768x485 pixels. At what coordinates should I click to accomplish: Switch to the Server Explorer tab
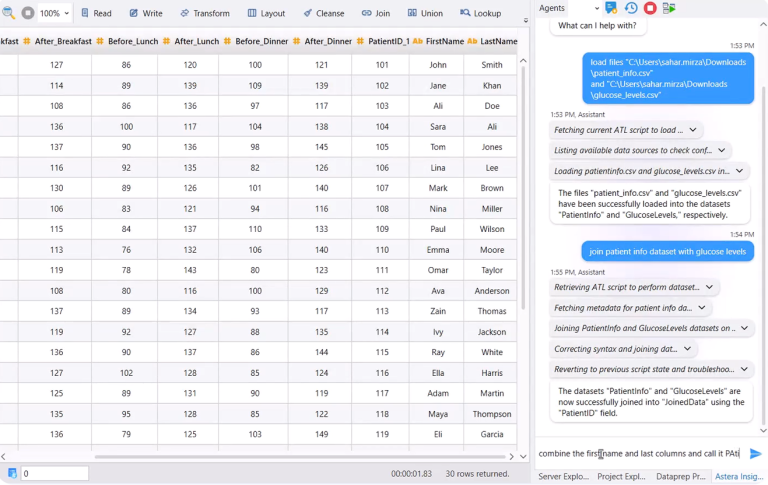click(x=563, y=477)
